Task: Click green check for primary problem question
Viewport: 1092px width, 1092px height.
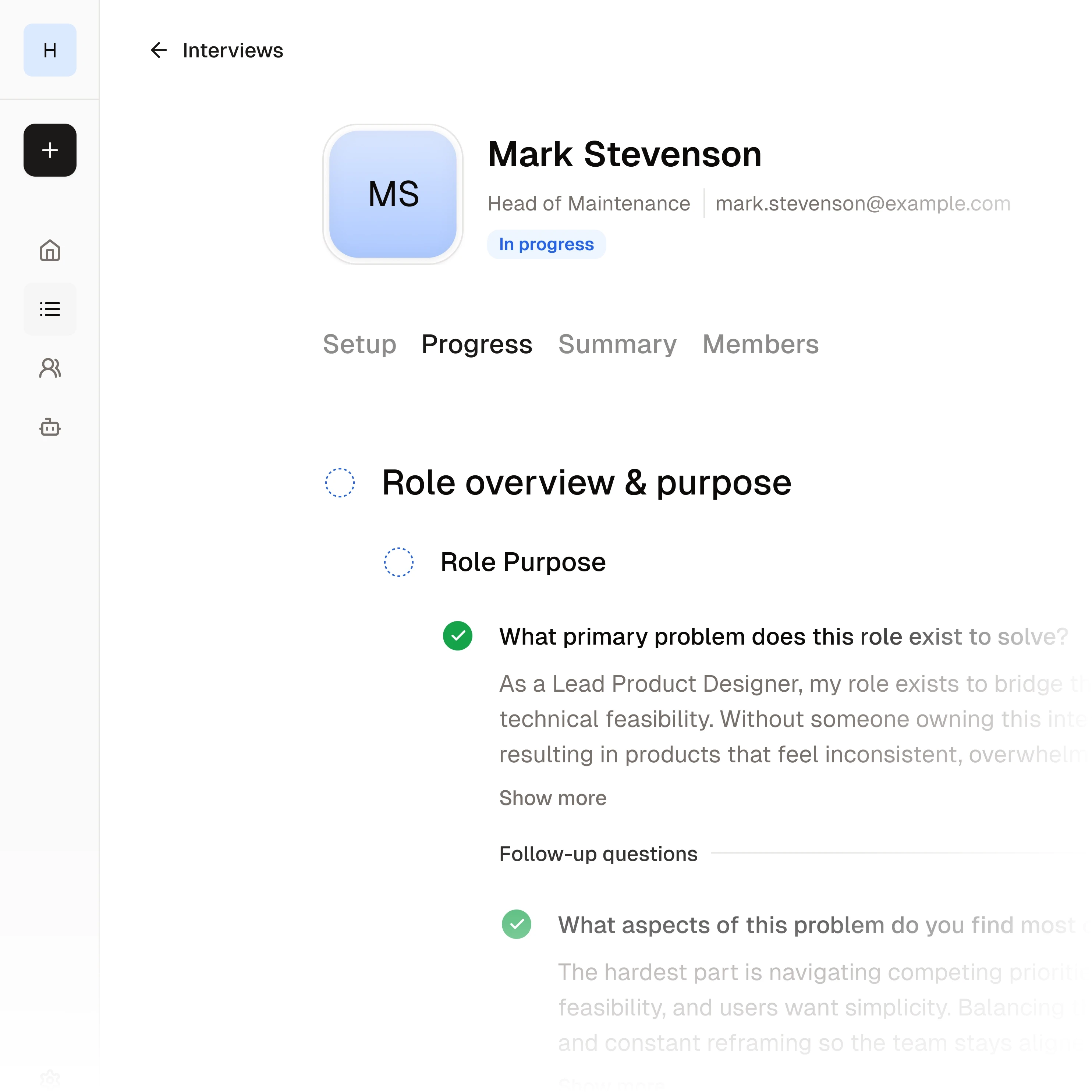Action: tap(457, 636)
